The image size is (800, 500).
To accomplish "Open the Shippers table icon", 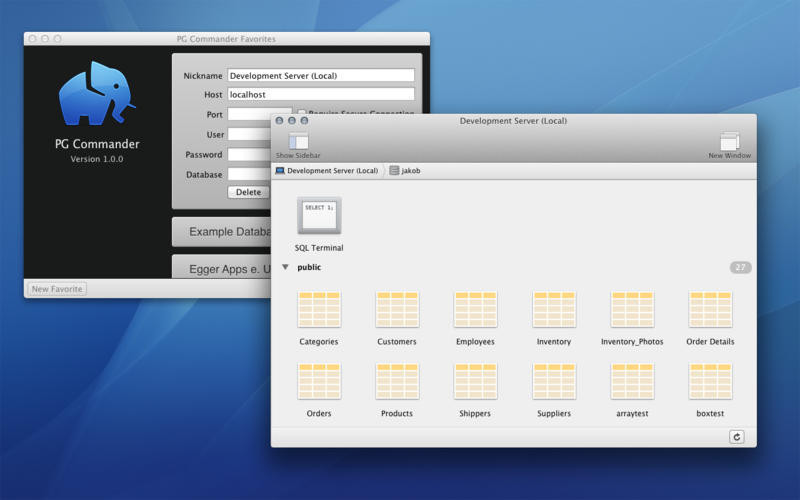I will point(475,381).
